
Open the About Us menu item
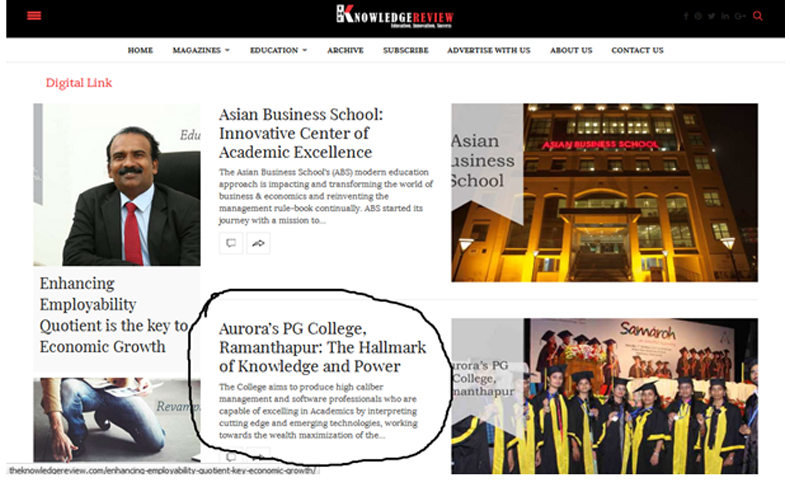[571, 50]
